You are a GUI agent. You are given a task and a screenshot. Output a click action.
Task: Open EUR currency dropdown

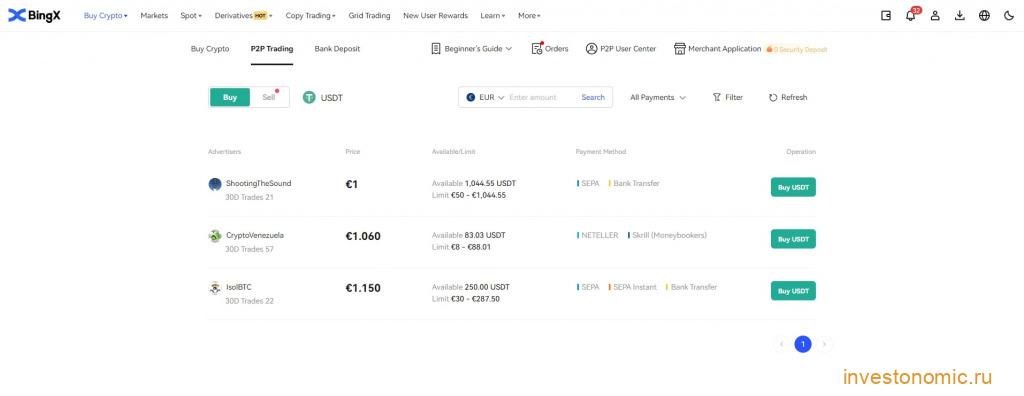point(486,97)
